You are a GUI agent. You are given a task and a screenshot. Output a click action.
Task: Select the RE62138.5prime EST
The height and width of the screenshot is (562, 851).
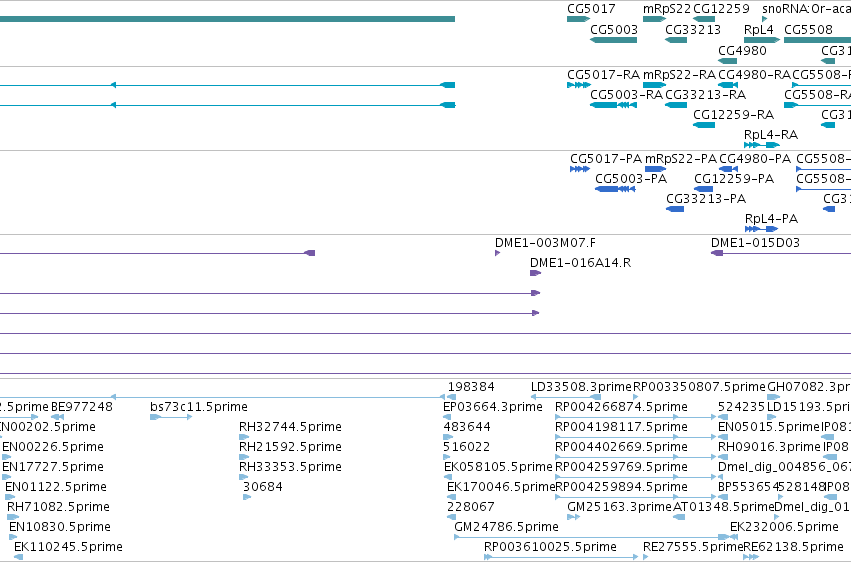pos(751,557)
